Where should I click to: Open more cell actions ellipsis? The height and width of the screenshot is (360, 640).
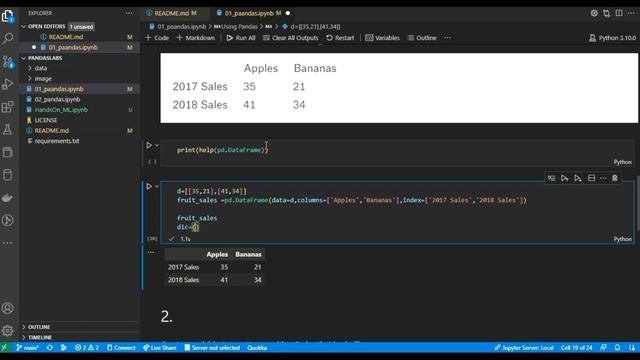603,178
